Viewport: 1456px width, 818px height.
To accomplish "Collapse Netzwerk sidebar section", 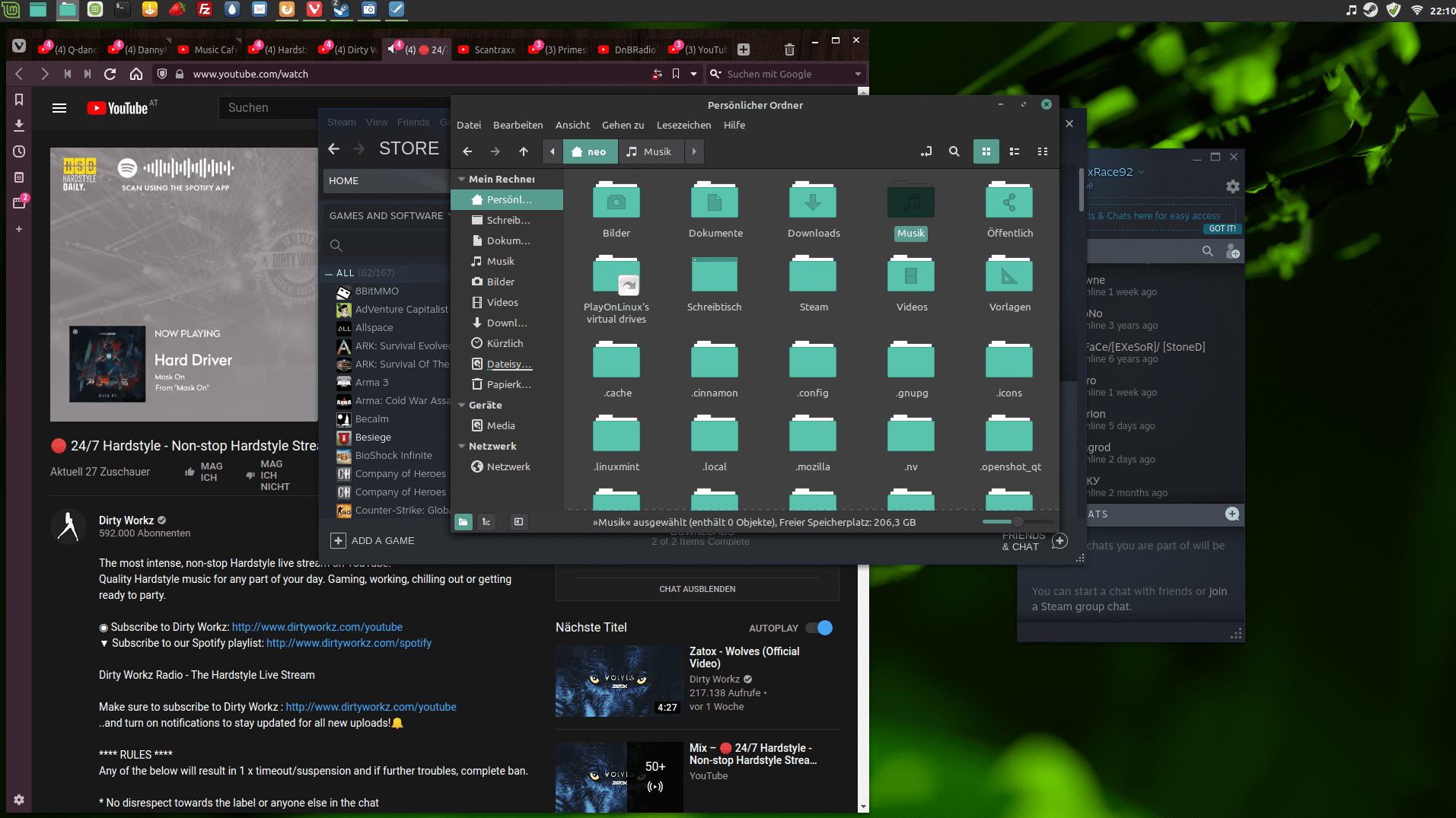I will [462, 447].
